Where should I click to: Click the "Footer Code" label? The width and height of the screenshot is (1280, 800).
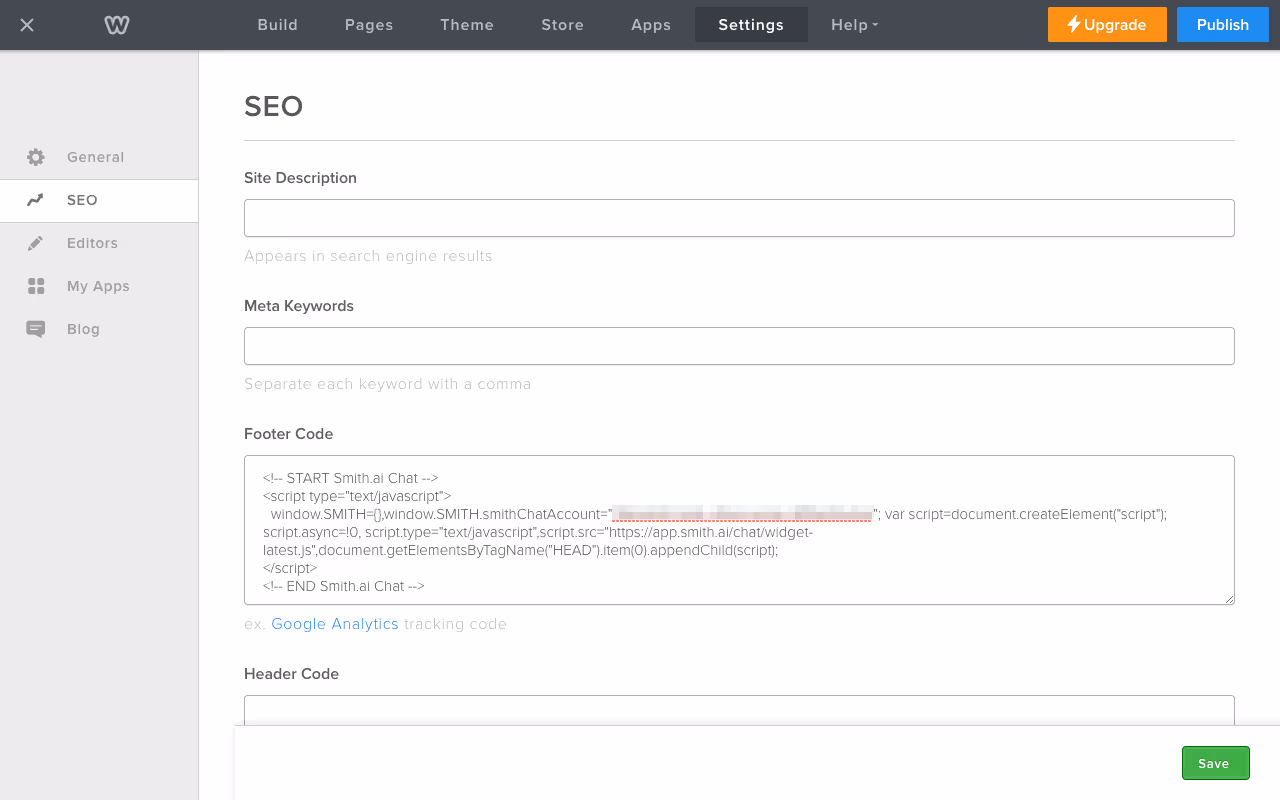[288, 434]
